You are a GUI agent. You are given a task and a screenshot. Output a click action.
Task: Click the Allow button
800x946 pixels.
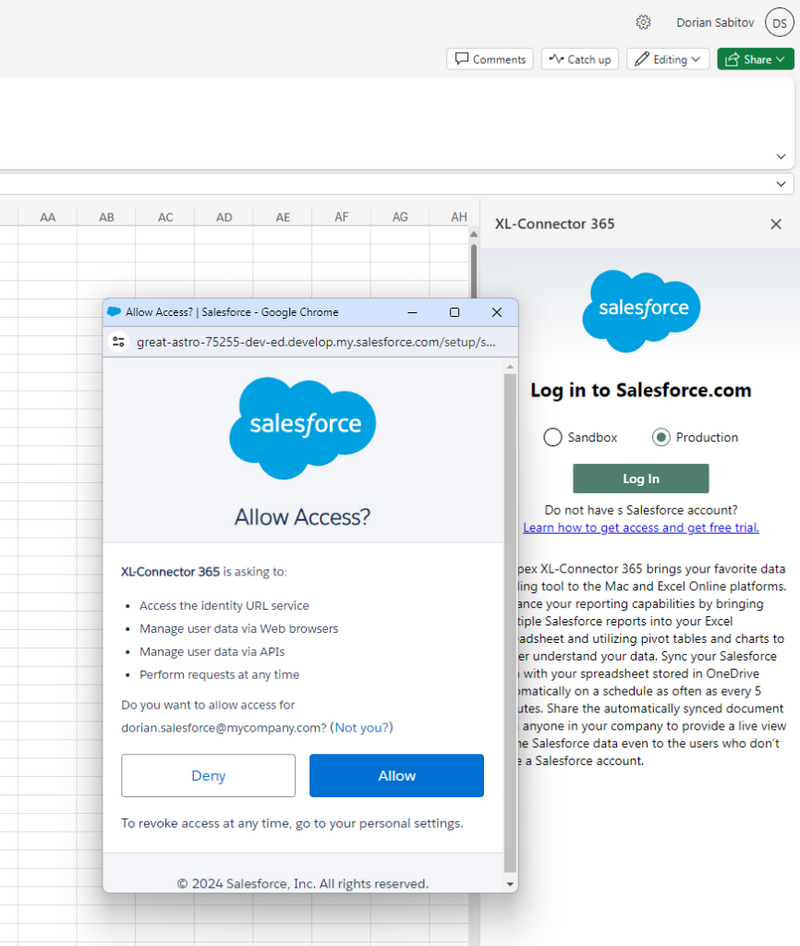(396, 775)
